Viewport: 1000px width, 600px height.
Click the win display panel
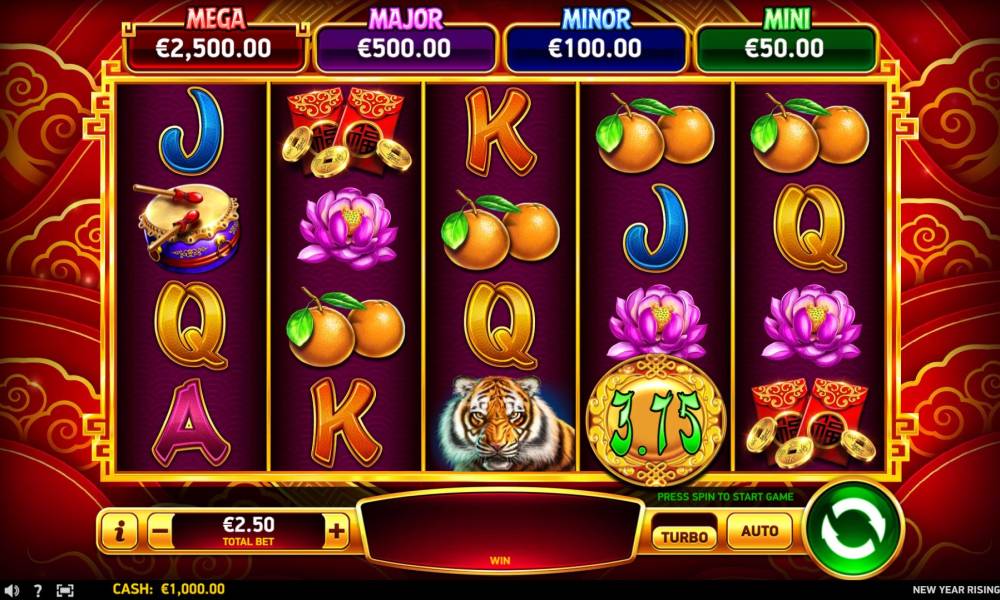[x=500, y=530]
